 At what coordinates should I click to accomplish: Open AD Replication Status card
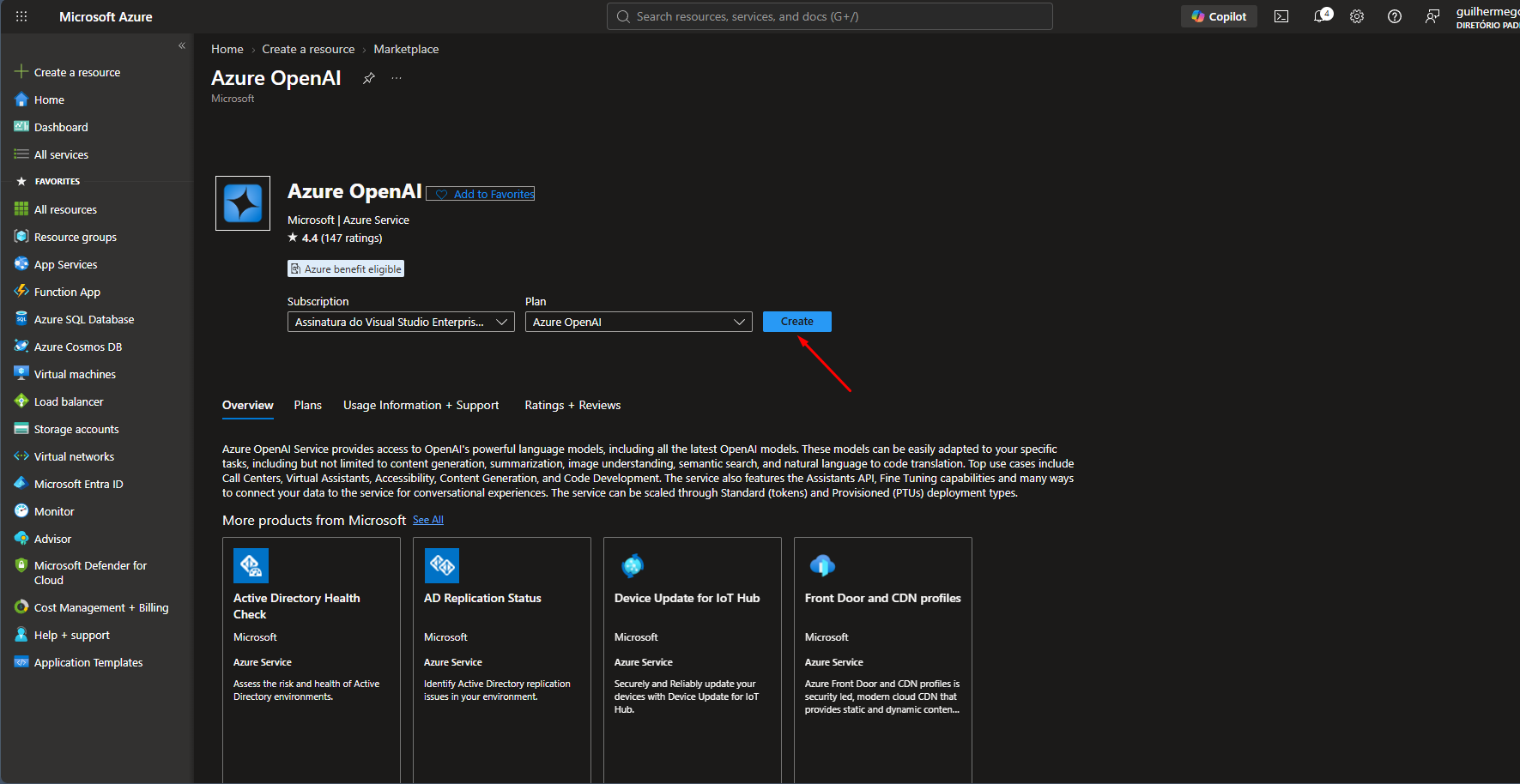[502, 660]
